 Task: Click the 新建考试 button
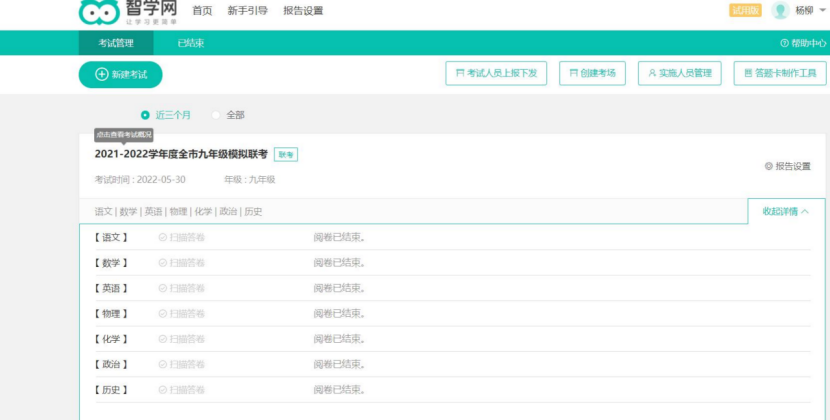(120, 74)
